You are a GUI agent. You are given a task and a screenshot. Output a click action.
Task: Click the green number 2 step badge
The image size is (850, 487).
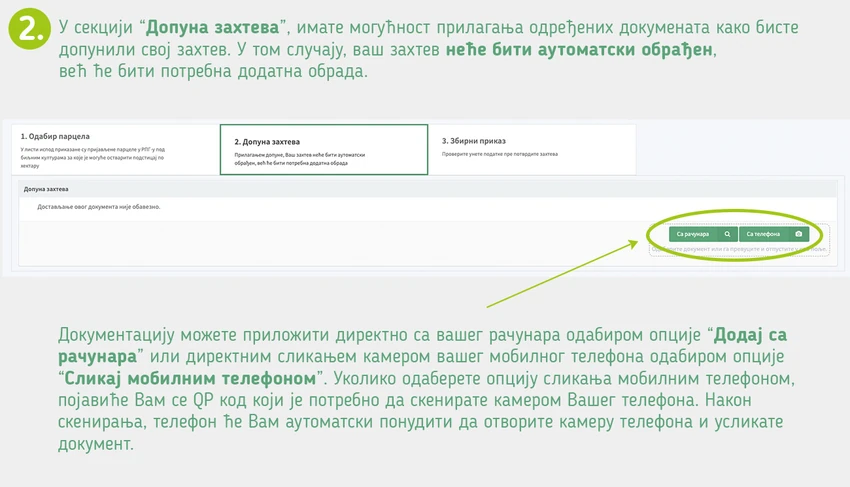pyautogui.click(x=29, y=29)
